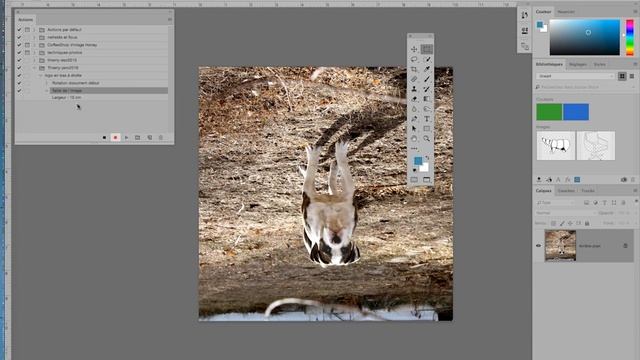
Task: Open the collapsed History panel icon
Action: pyautogui.click(x=525, y=16)
